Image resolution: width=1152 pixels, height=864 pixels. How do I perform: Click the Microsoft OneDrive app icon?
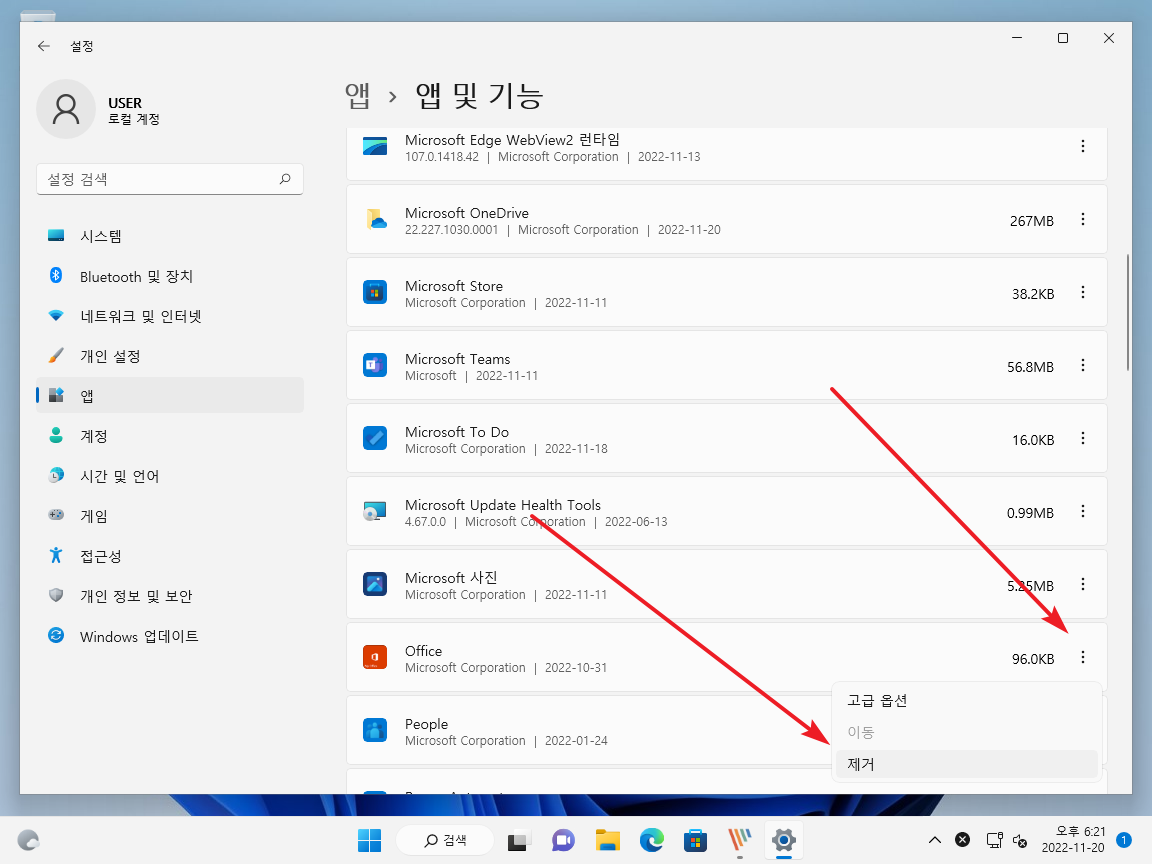375,220
